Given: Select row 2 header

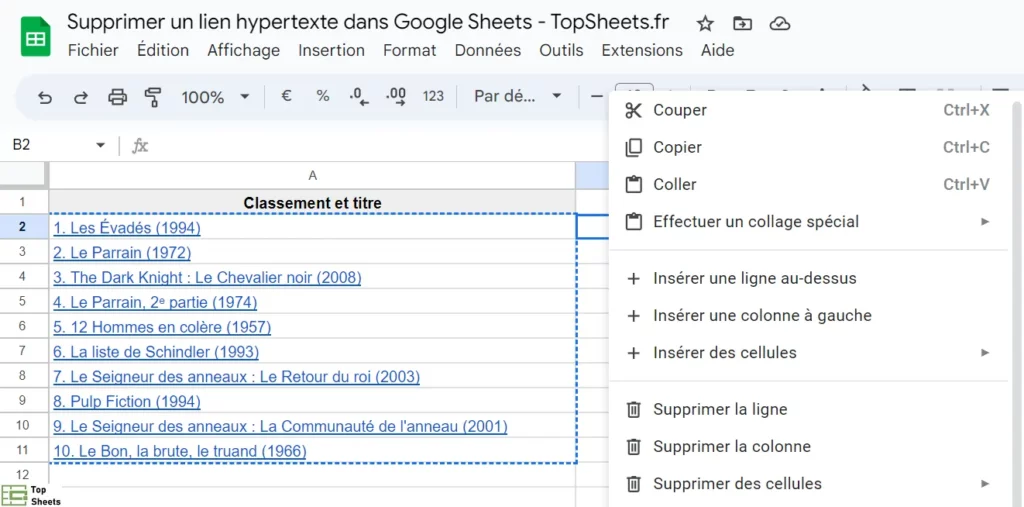Looking at the screenshot, I should pos(24,227).
